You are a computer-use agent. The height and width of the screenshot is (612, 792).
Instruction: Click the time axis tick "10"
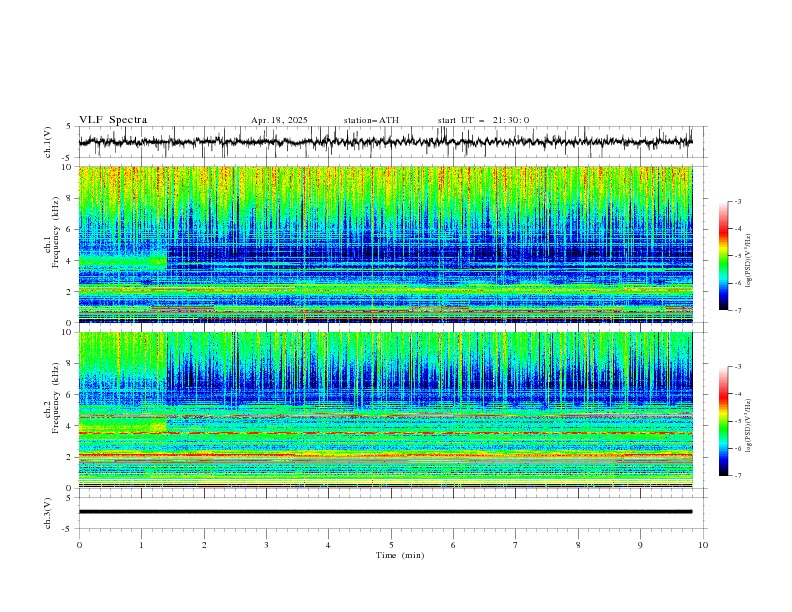coord(703,545)
